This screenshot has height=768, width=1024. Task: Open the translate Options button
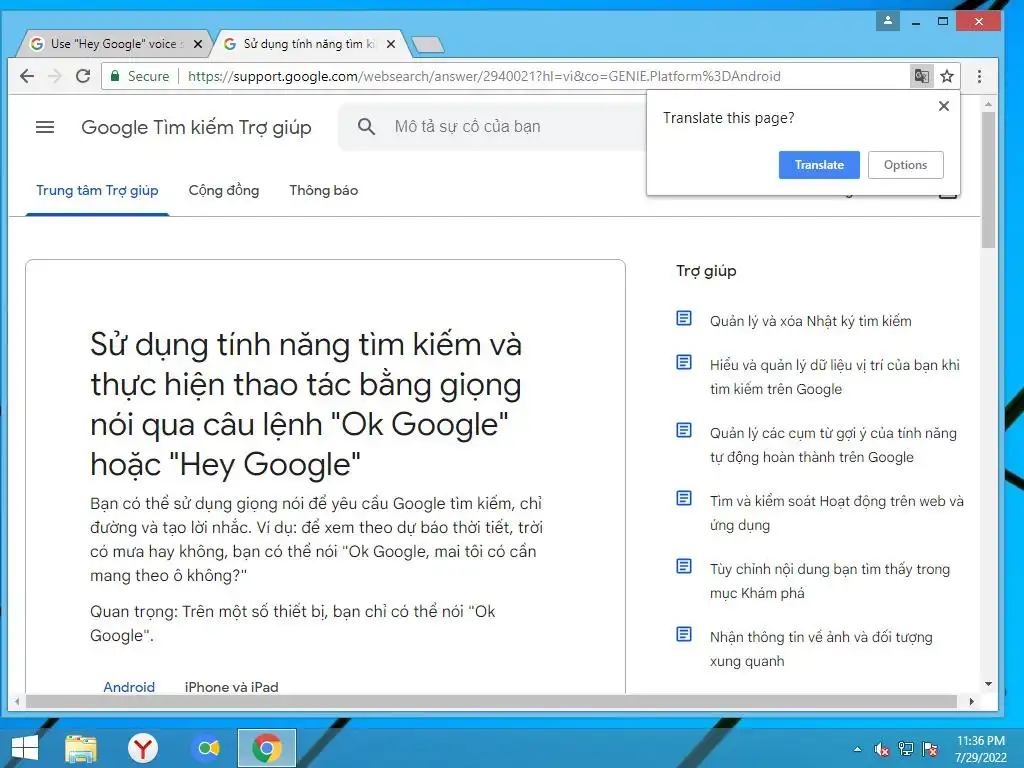[905, 165]
